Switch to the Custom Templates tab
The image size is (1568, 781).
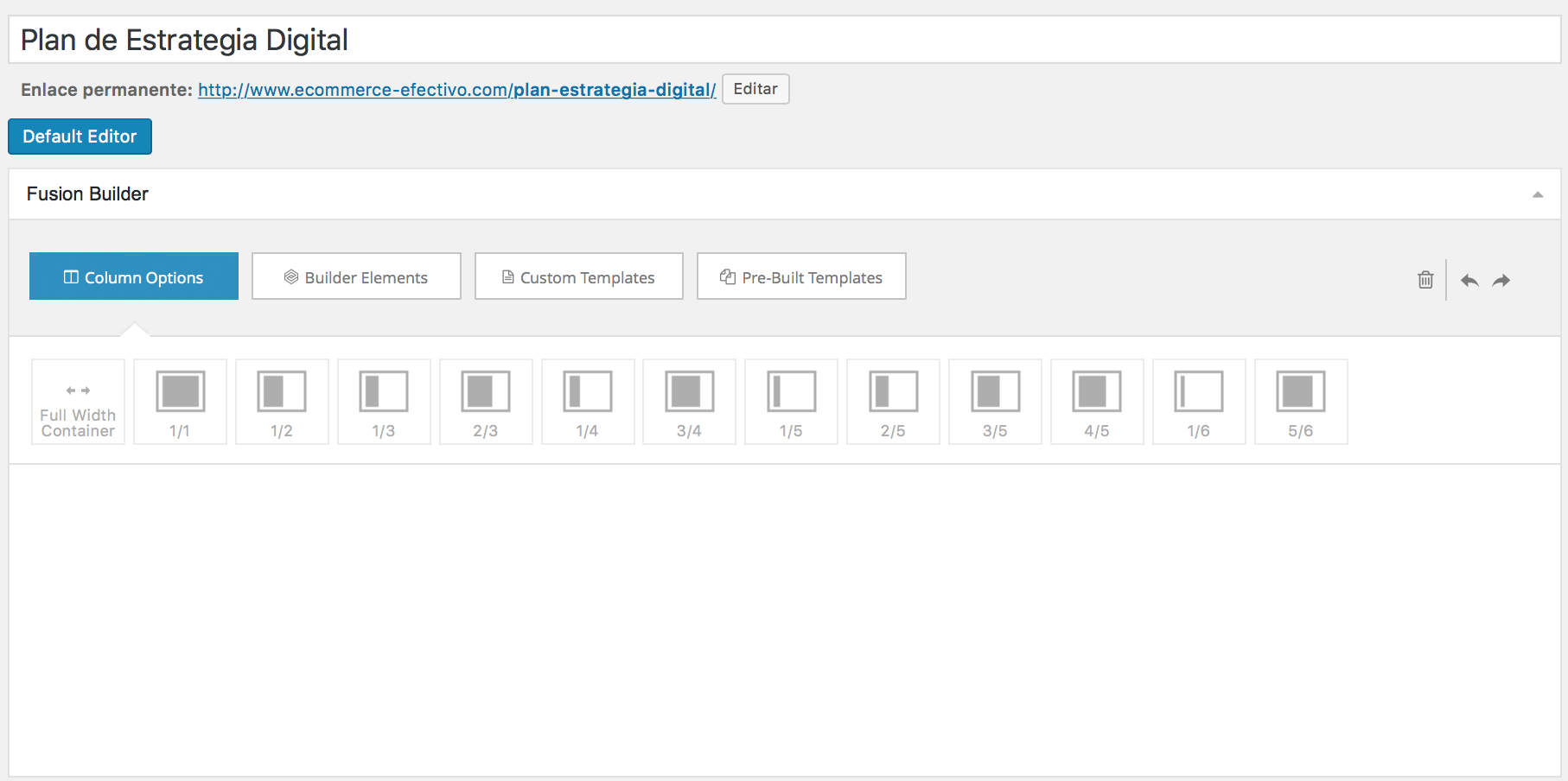(x=579, y=276)
